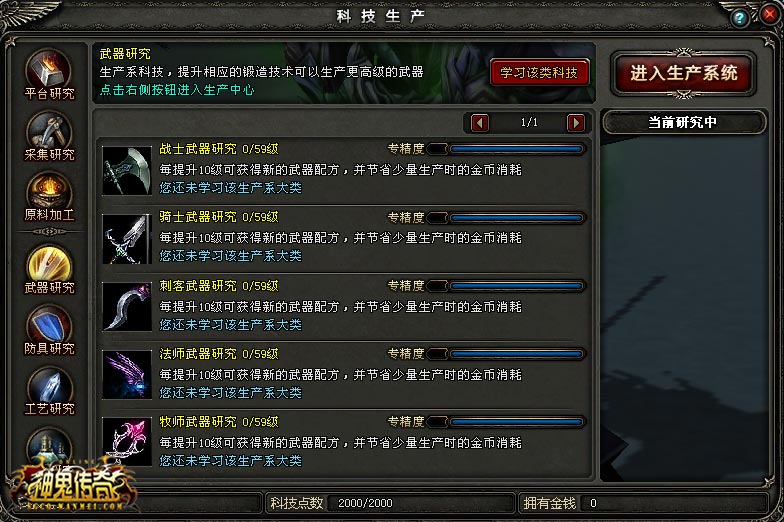Click the knight sword weapon thumbnail
The height and width of the screenshot is (522, 784).
coord(126,238)
